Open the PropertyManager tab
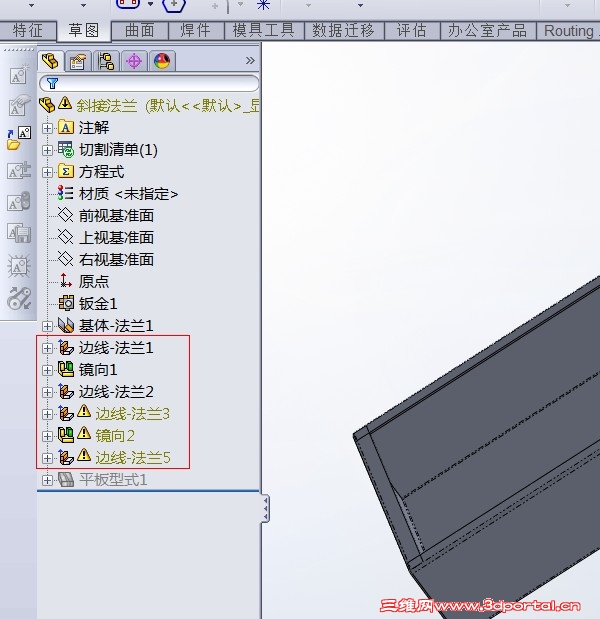 click(x=78, y=62)
